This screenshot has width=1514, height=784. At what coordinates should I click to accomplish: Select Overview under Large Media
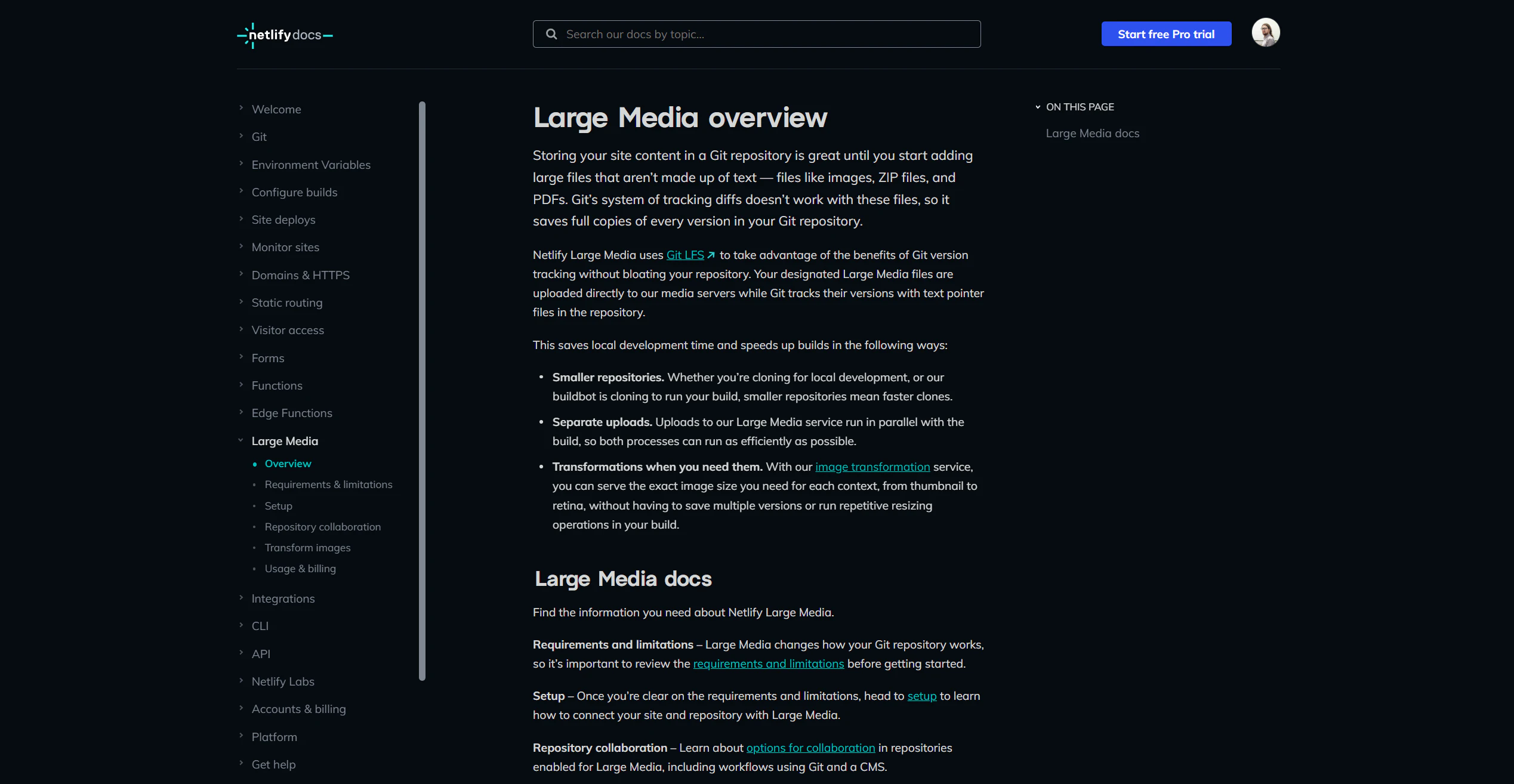click(x=288, y=464)
